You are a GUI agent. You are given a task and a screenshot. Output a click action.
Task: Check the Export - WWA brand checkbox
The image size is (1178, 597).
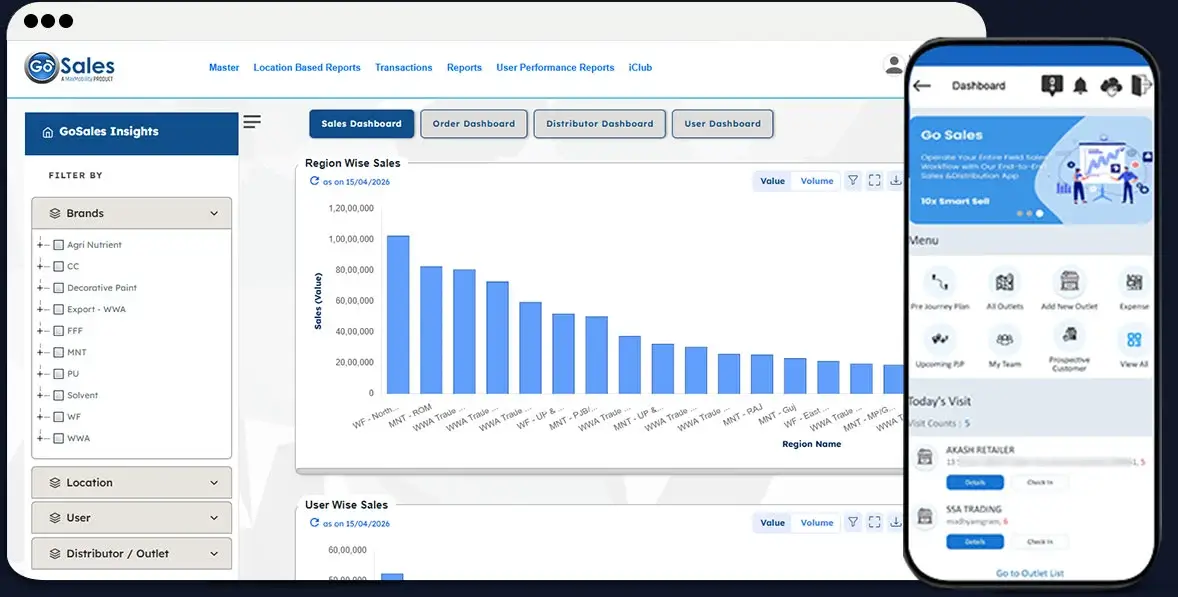pos(59,309)
